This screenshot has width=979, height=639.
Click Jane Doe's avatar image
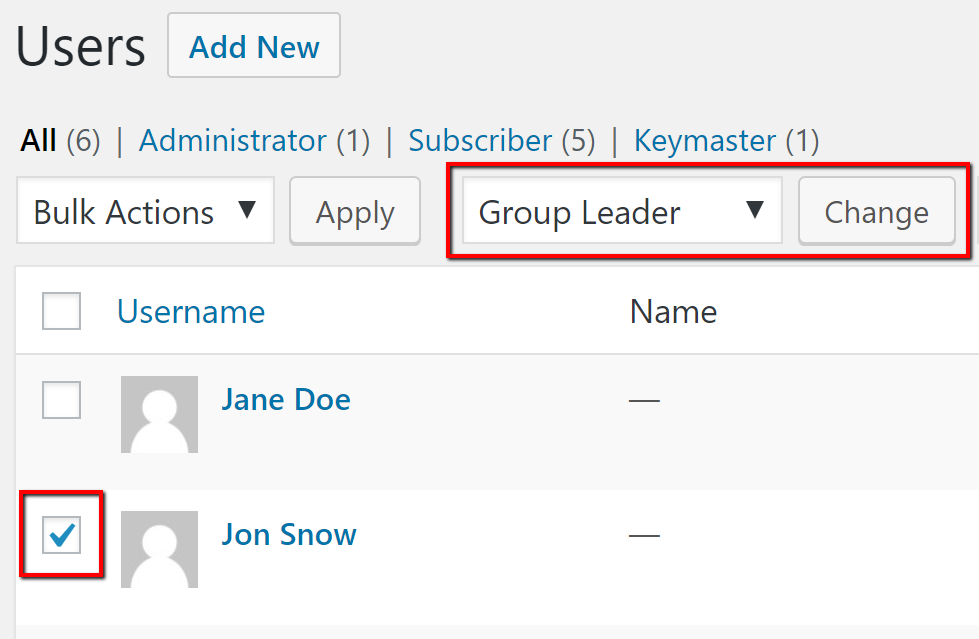pyautogui.click(x=159, y=414)
